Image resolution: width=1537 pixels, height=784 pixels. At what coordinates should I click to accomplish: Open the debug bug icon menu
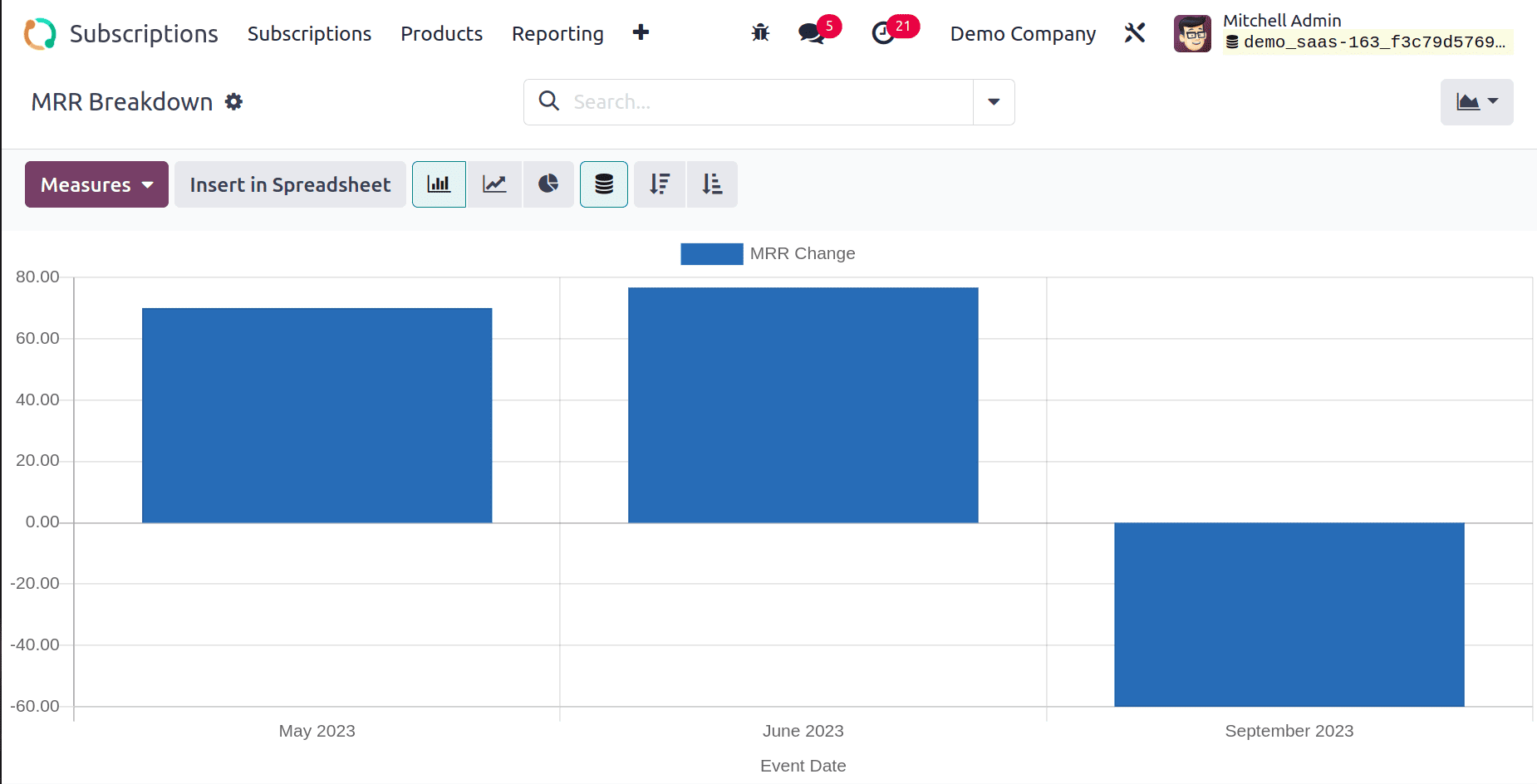click(x=760, y=33)
